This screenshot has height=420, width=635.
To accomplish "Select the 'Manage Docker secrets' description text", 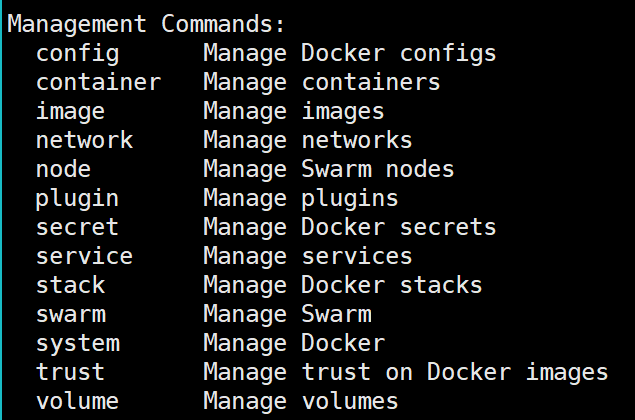I will pyautogui.click(x=349, y=227).
